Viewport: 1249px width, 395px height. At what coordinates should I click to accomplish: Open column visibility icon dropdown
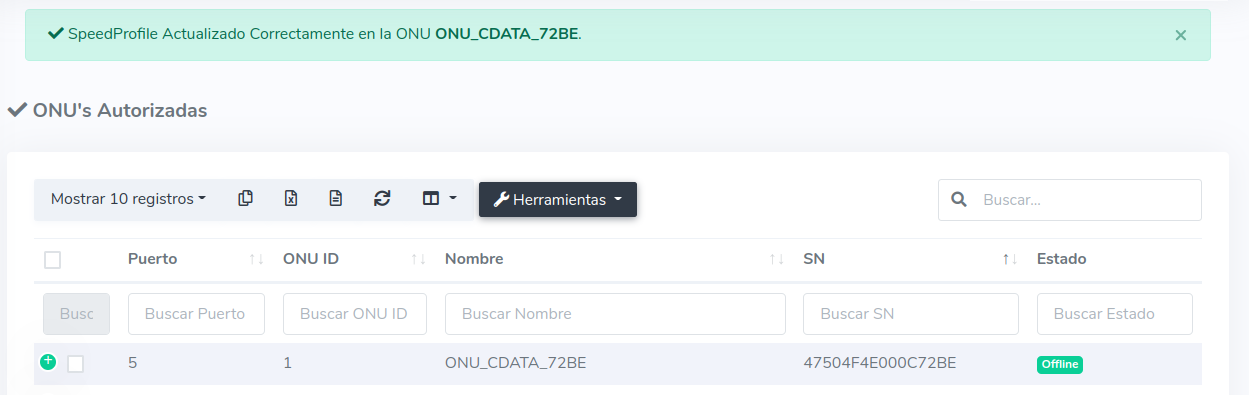click(440, 199)
